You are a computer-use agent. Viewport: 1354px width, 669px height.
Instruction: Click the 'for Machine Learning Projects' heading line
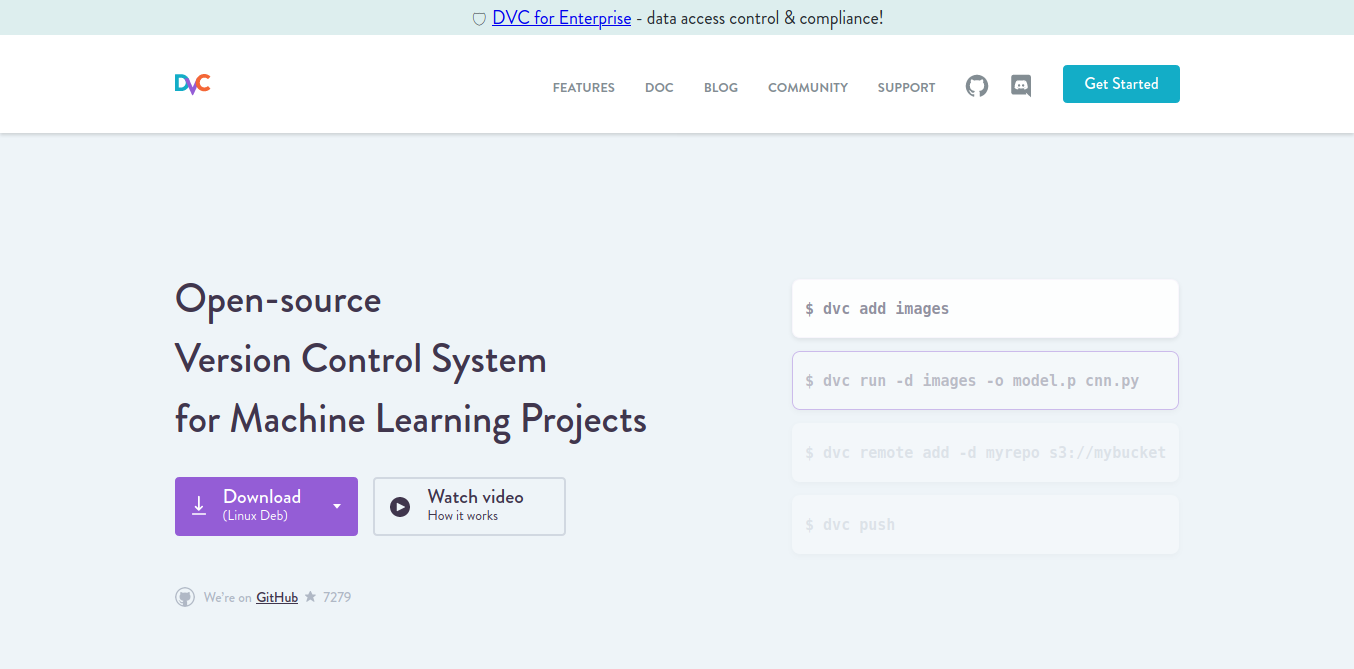pyautogui.click(x=411, y=419)
